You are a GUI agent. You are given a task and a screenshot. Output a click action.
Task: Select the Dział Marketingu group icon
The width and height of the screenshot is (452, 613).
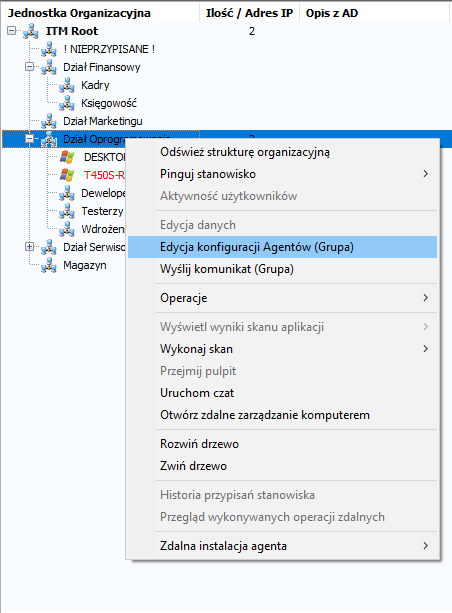(x=49, y=121)
